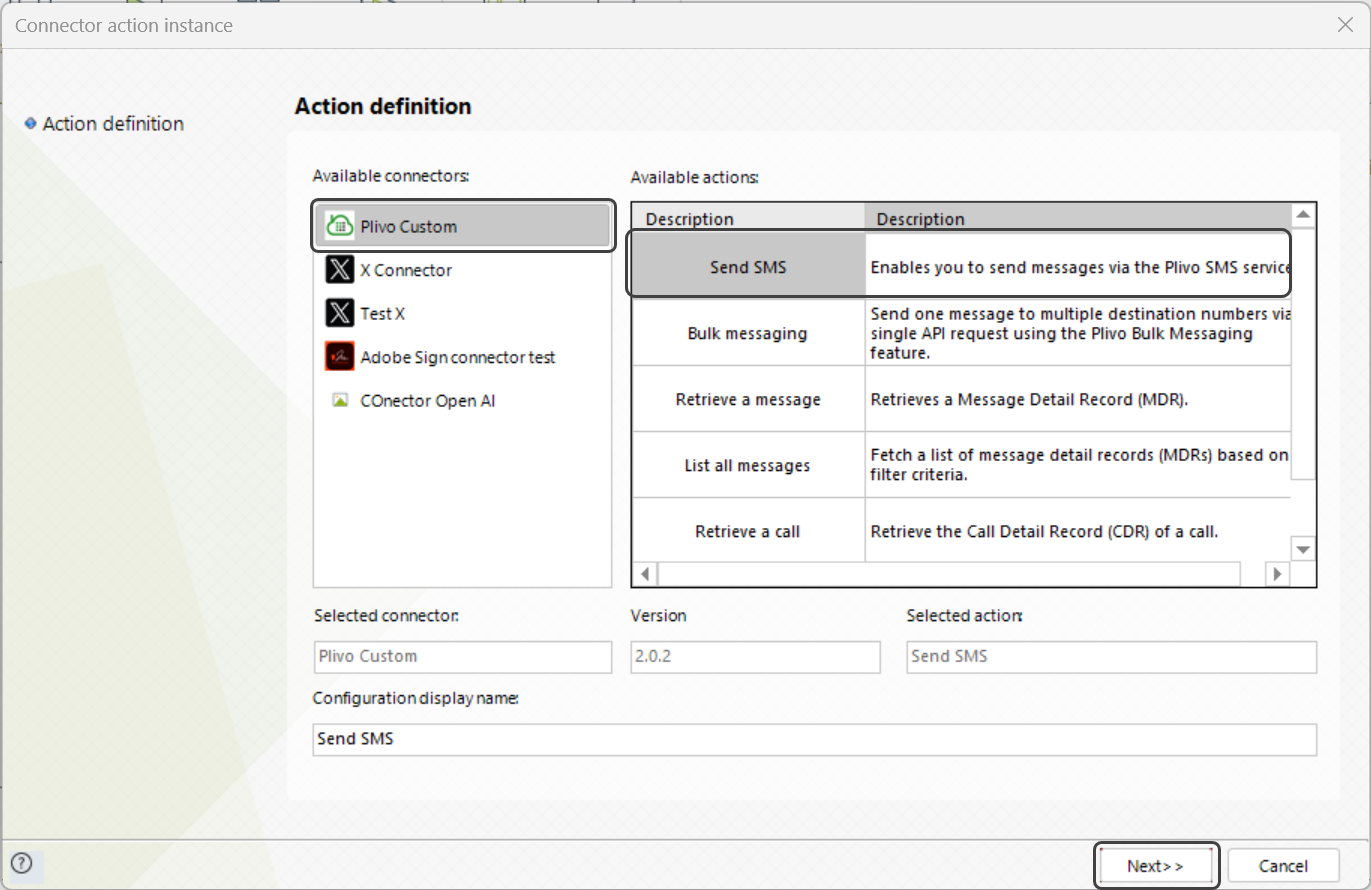Image resolution: width=1371 pixels, height=890 pixels.
Task: Click the COnector Open AI icon
Action: (x=340, y=400)
